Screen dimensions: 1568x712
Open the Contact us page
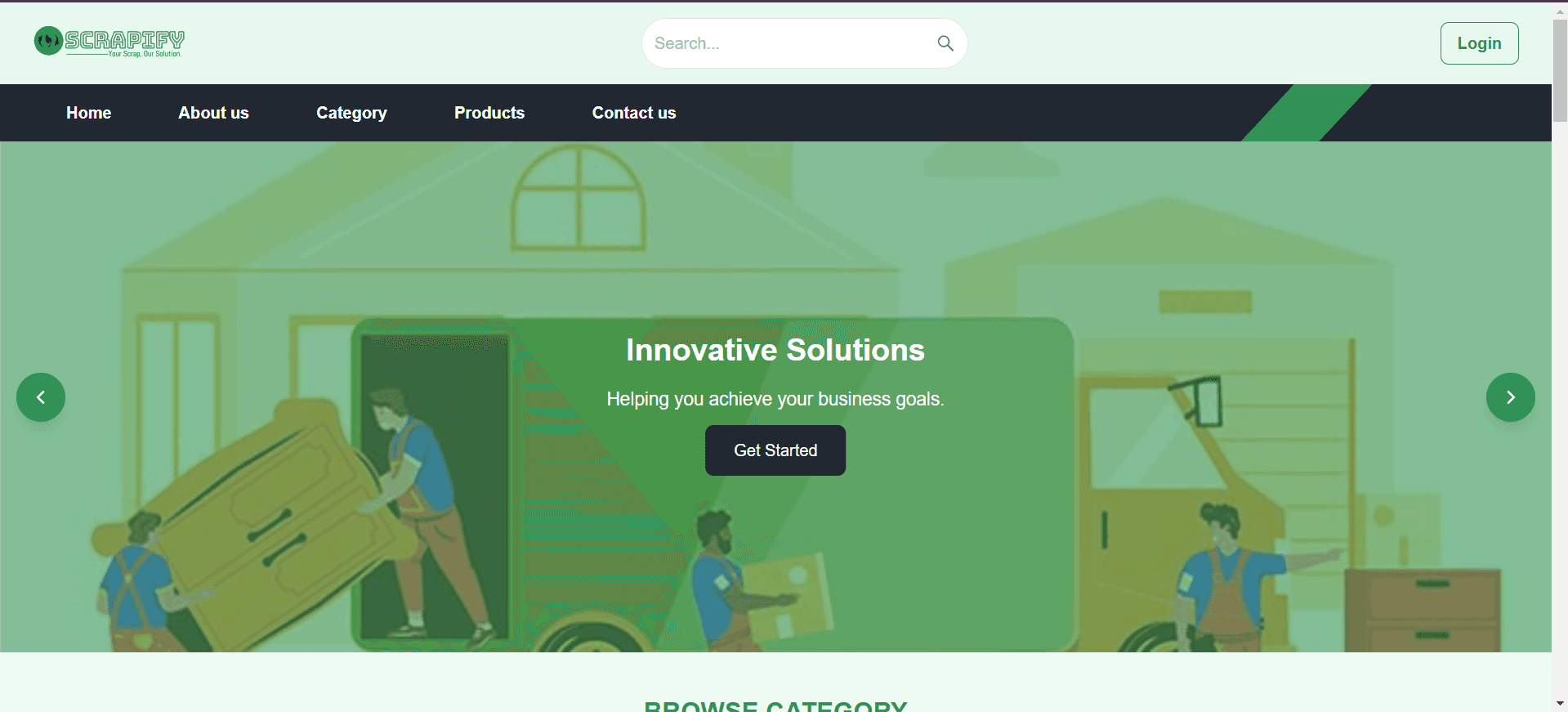[x=634, y=113]
